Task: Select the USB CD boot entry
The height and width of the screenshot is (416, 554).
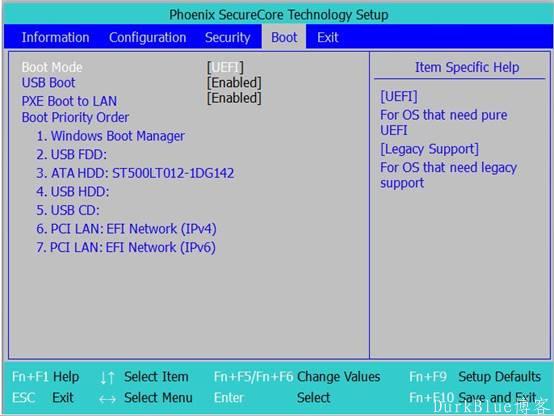Action: click(x=68, y=210)
